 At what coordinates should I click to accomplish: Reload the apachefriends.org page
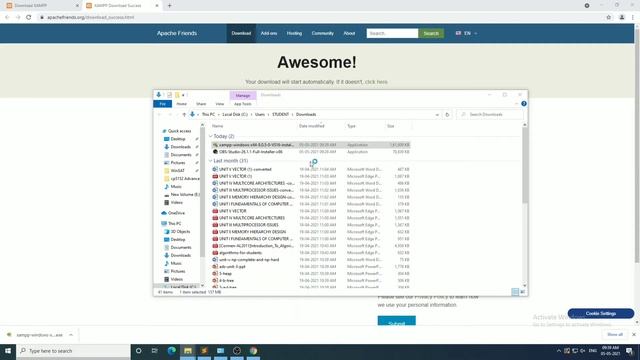29,17
